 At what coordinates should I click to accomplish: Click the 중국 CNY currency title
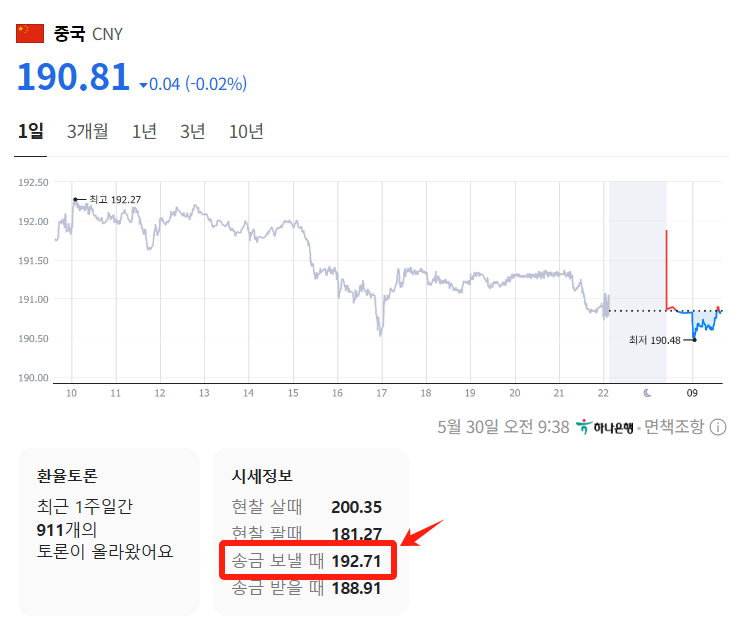point(87,34)
